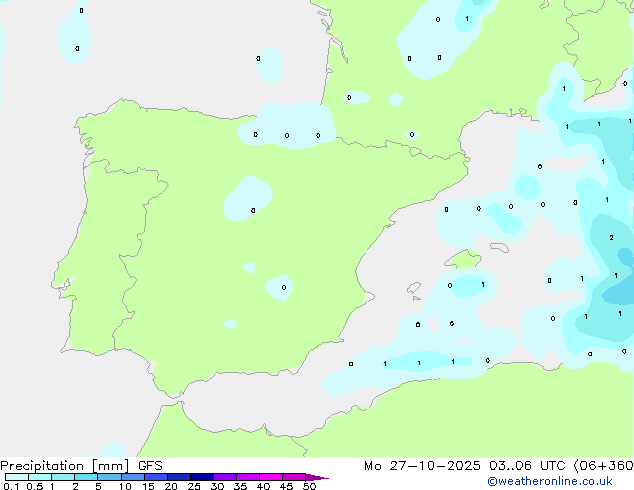Click legend scale label '25'

194,486
